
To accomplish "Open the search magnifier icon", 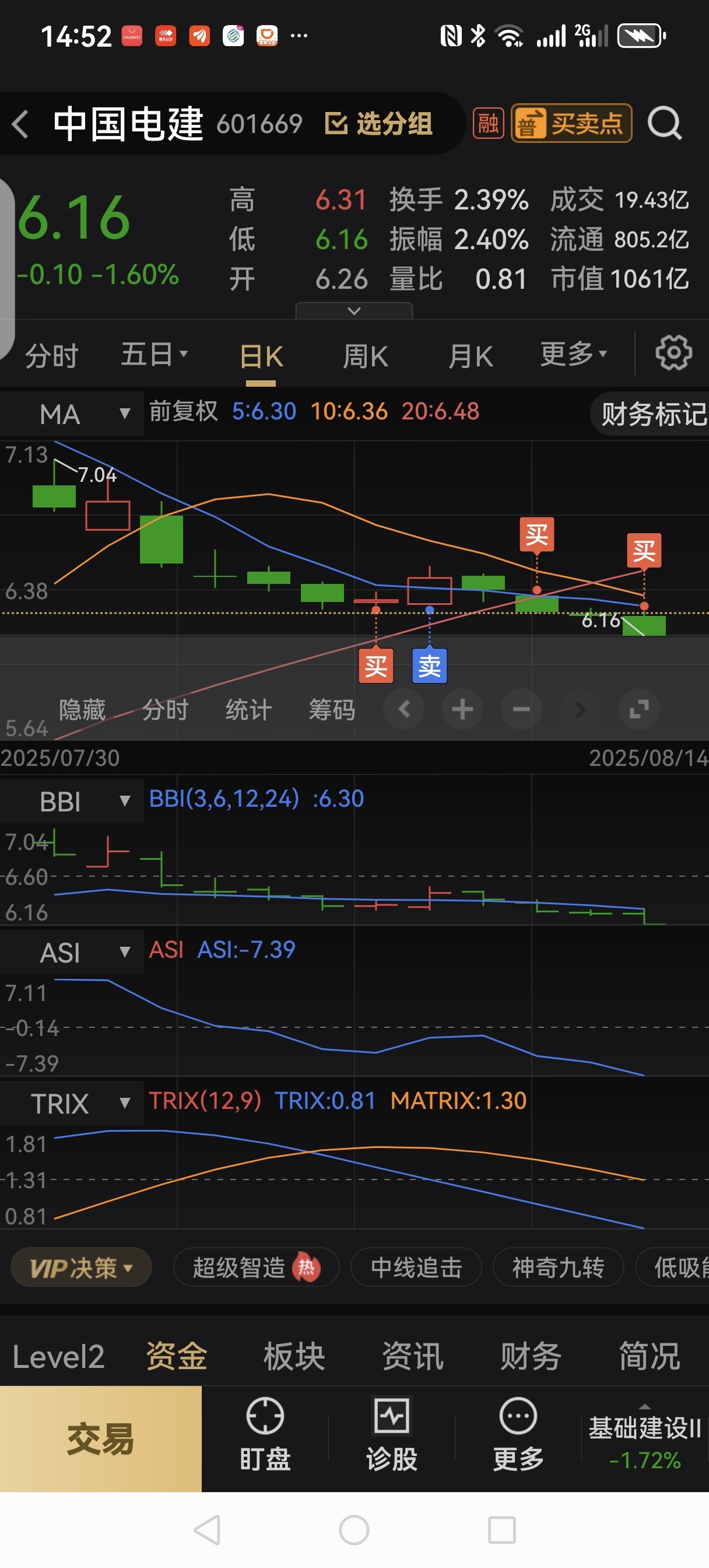I will [665, 124].
